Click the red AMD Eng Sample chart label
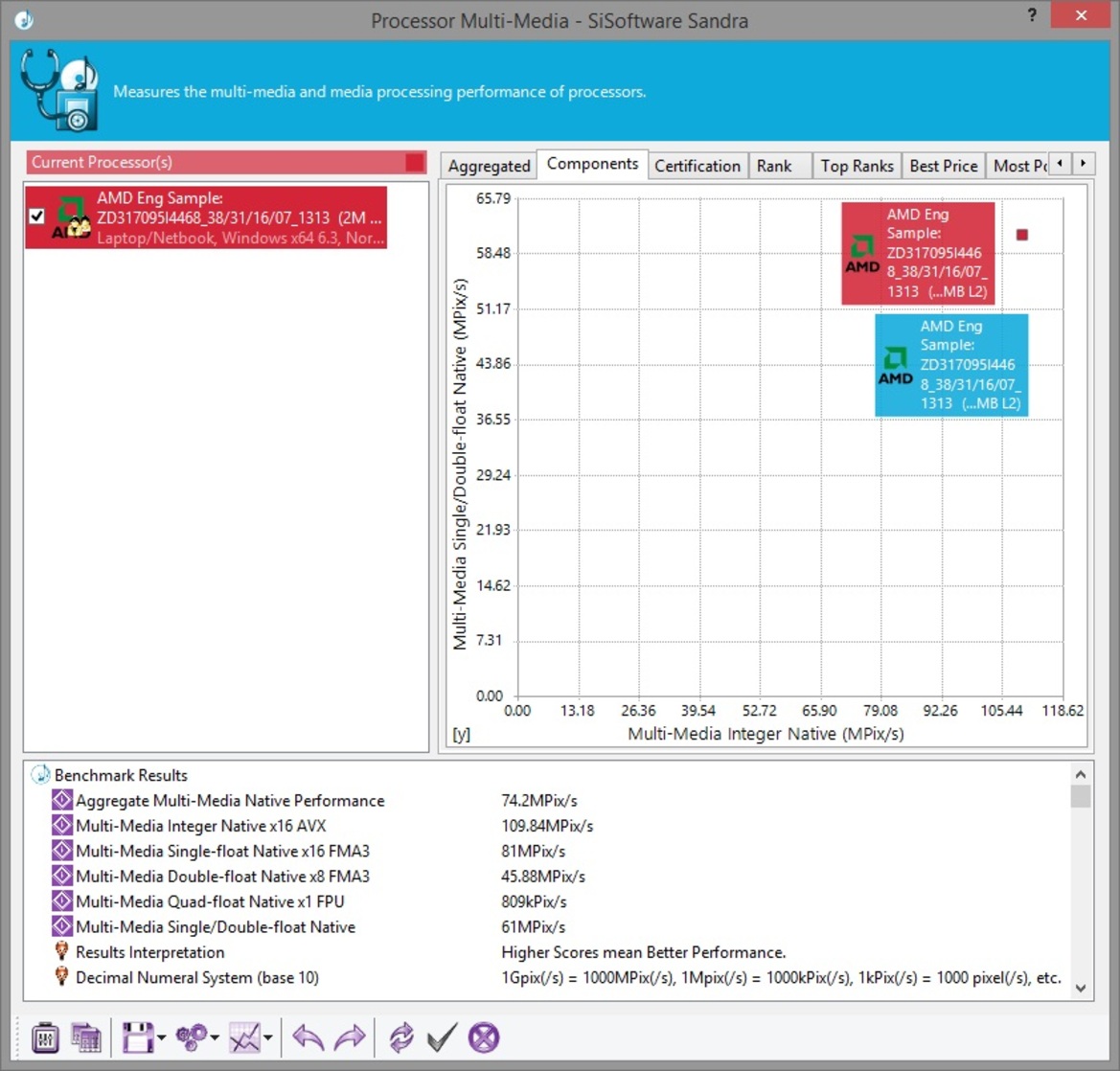Screen dimensions: 1120x1071 918,254
